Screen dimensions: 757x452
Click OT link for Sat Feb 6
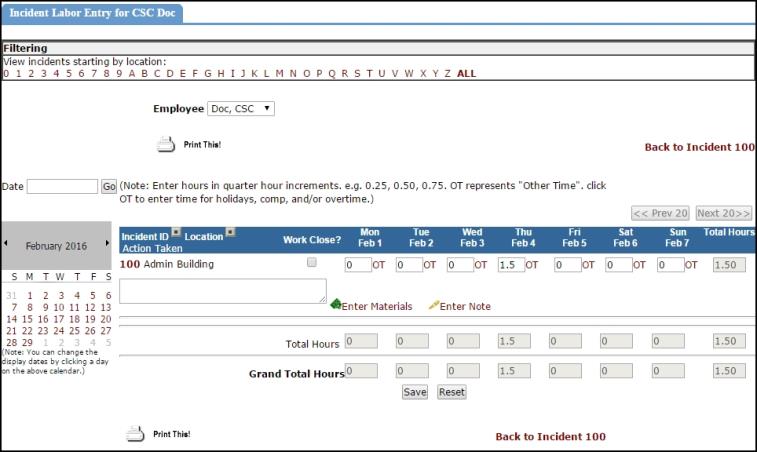pyautogui.click(x=639, y=265)
